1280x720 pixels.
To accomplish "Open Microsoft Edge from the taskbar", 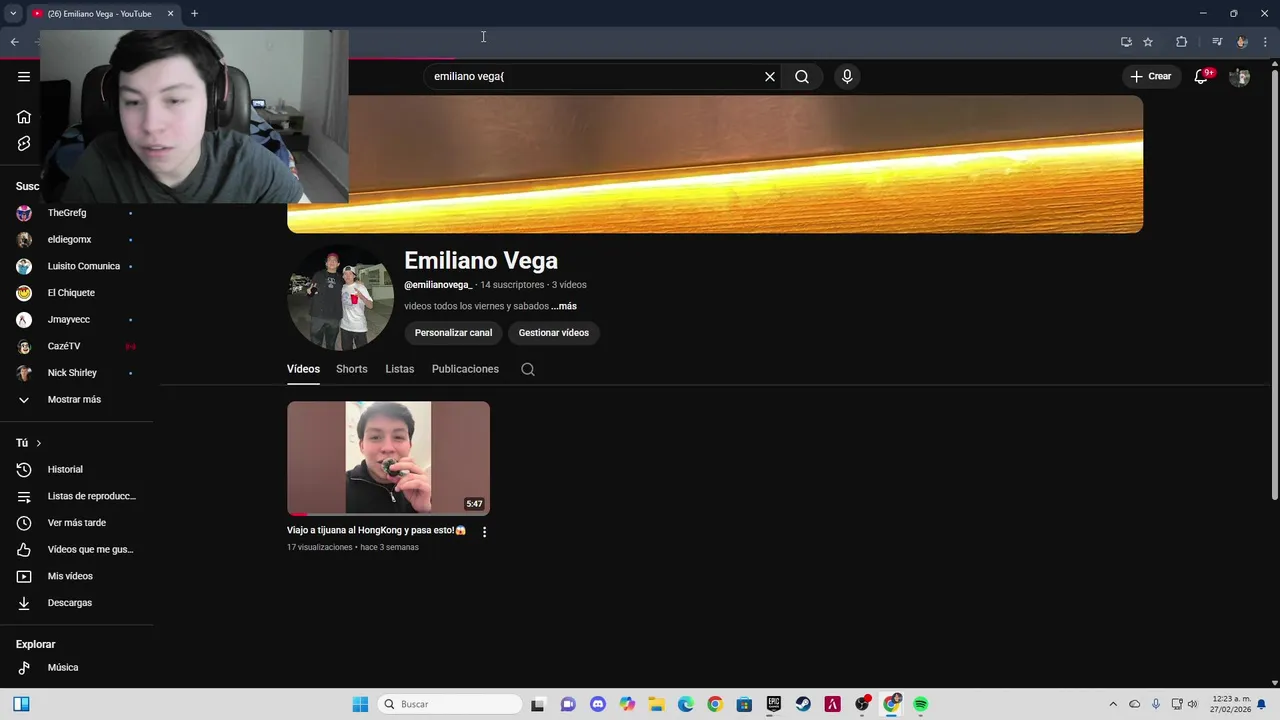I will click(686, 704).
